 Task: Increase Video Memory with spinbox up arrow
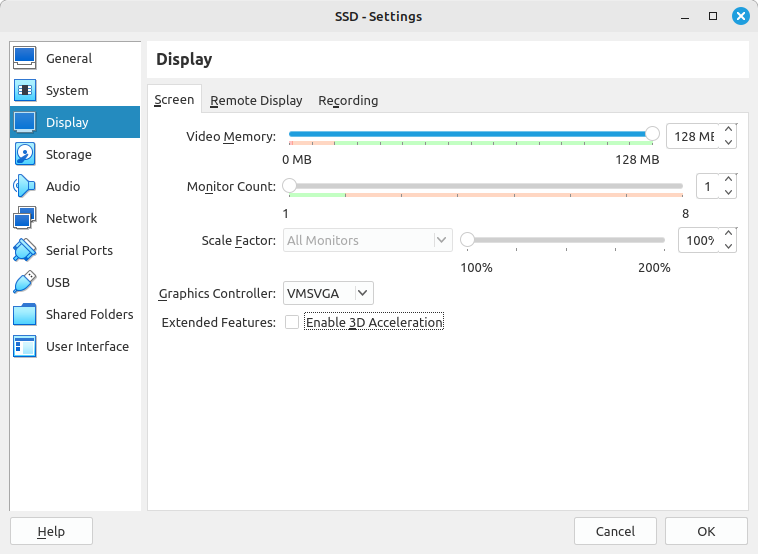[x=728, y=129]
